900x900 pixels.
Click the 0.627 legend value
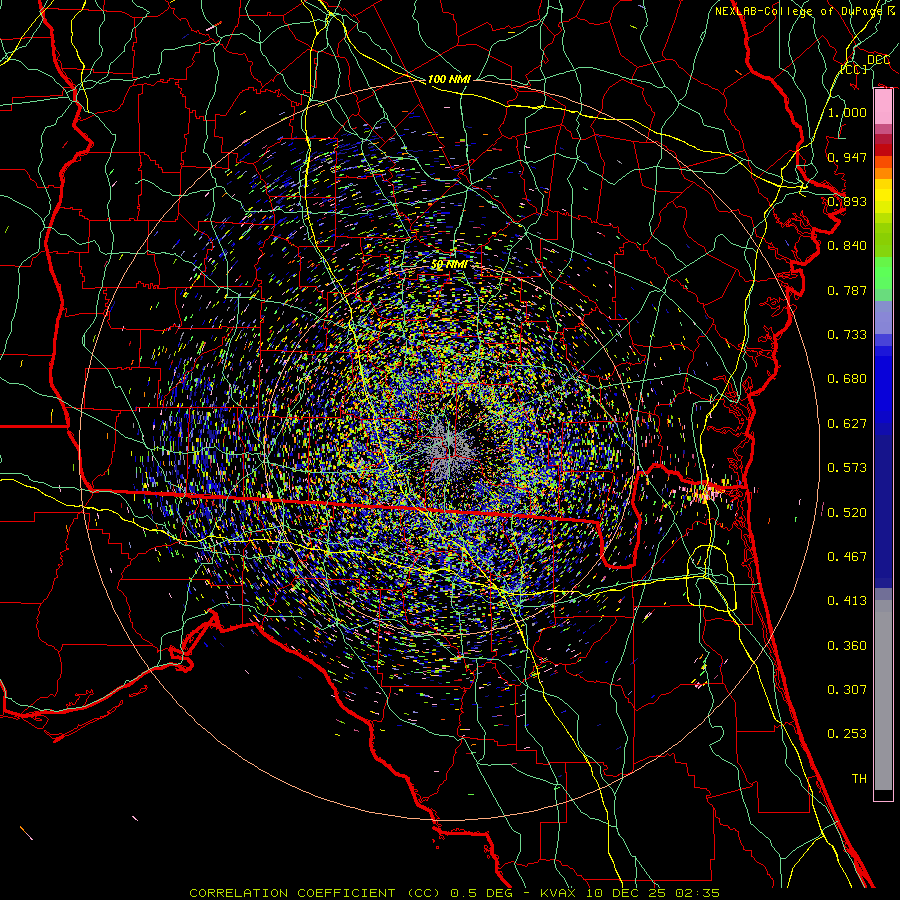tap(847, 424)
